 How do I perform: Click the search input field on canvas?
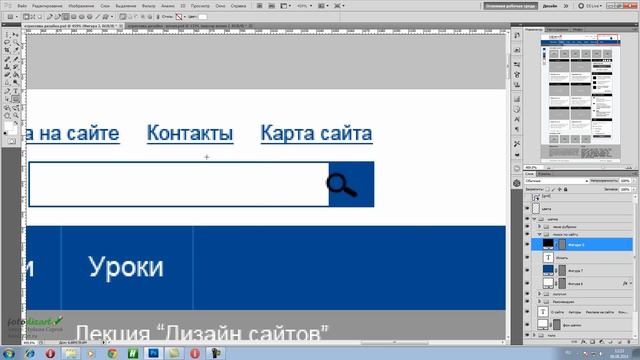coord(179,184)
